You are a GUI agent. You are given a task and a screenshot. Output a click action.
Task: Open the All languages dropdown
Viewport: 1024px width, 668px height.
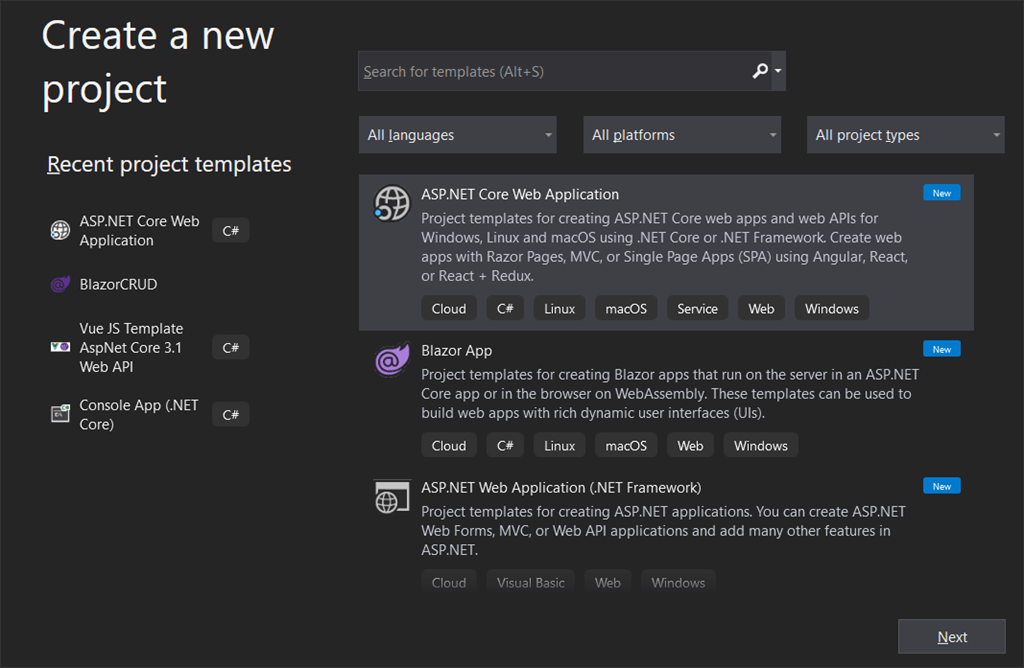coord(458,135)
